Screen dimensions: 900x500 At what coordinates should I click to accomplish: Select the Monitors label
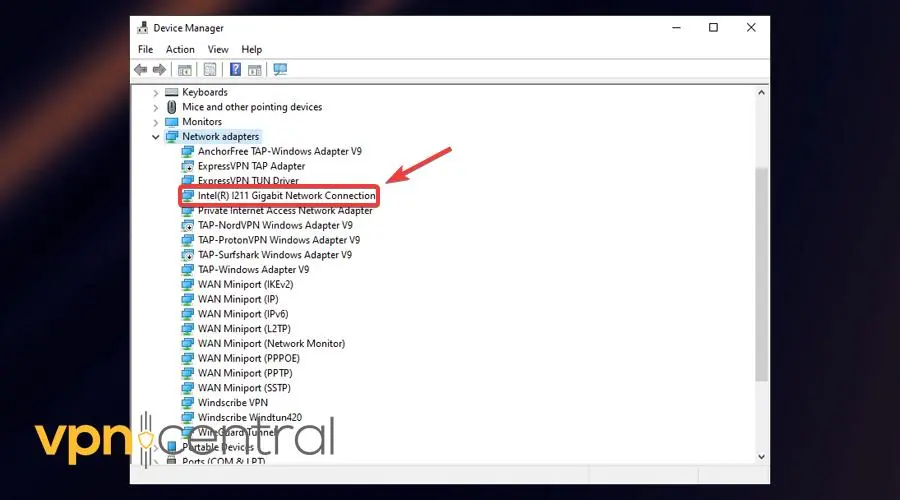point(202,122)
